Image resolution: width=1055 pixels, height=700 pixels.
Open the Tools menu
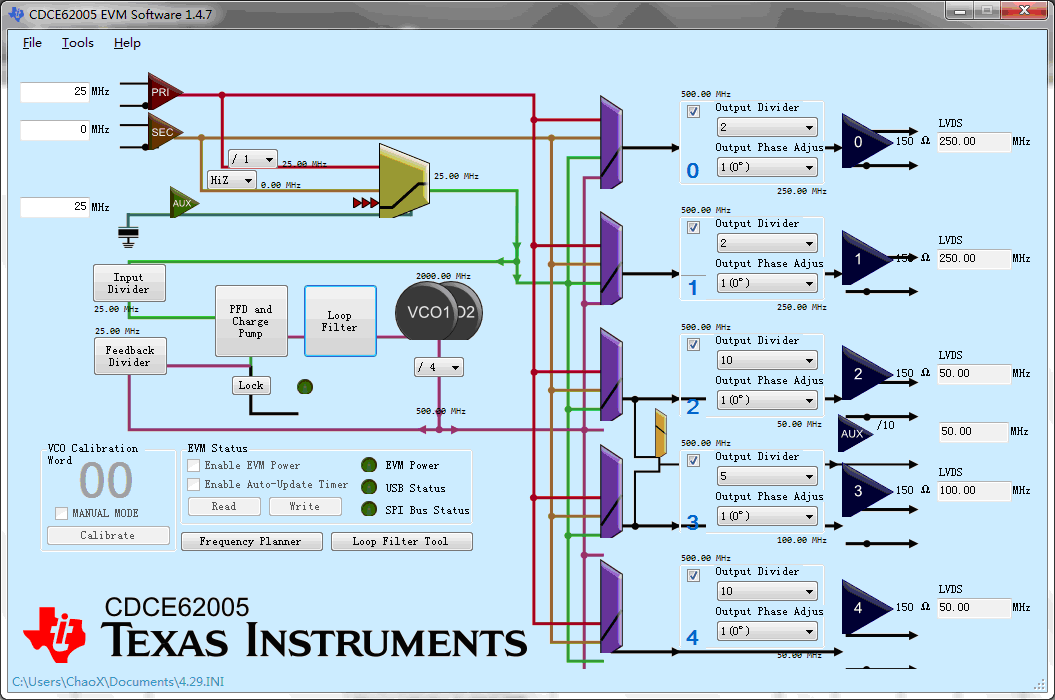click(x=78, y=42)
